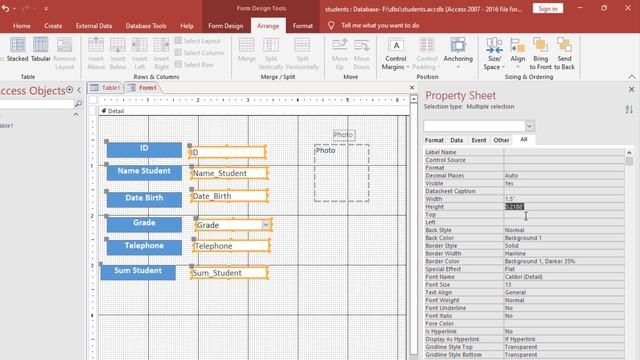Viewport: 640px width, 360px height.
Task: Click Insert Left in Rows & Columns
Action: tap(139, 53)
